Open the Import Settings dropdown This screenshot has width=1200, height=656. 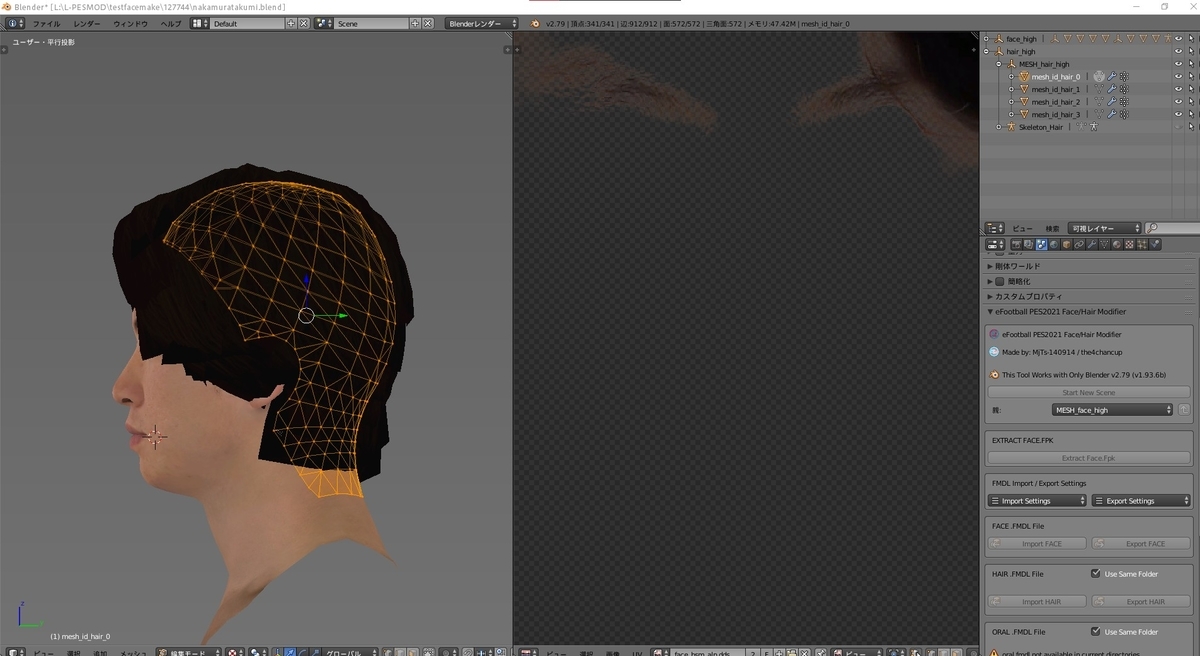click(x=1037, y=501)
